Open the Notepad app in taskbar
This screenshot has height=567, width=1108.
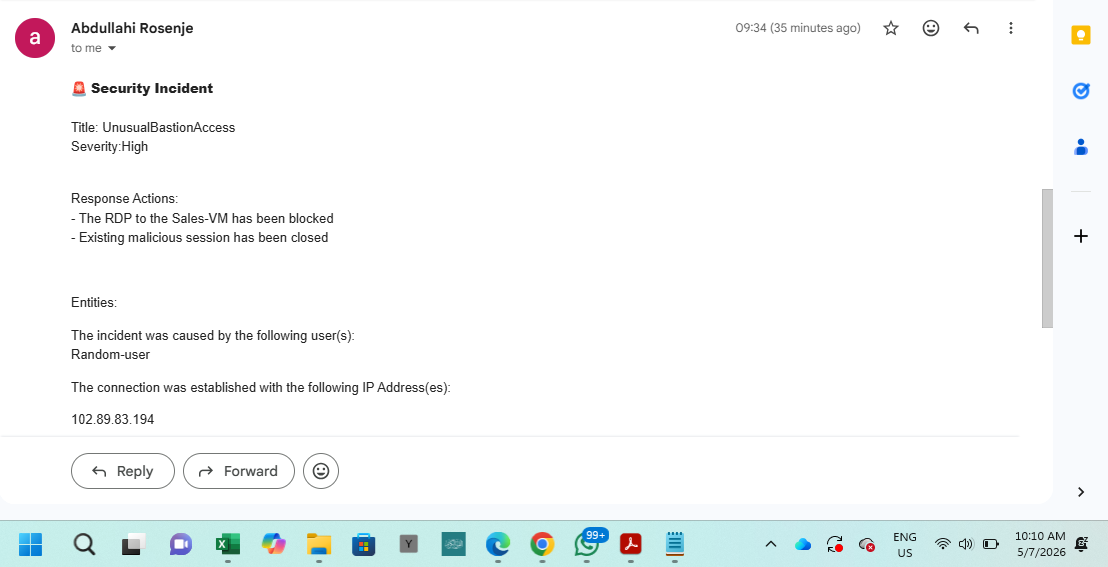[675, 544]
